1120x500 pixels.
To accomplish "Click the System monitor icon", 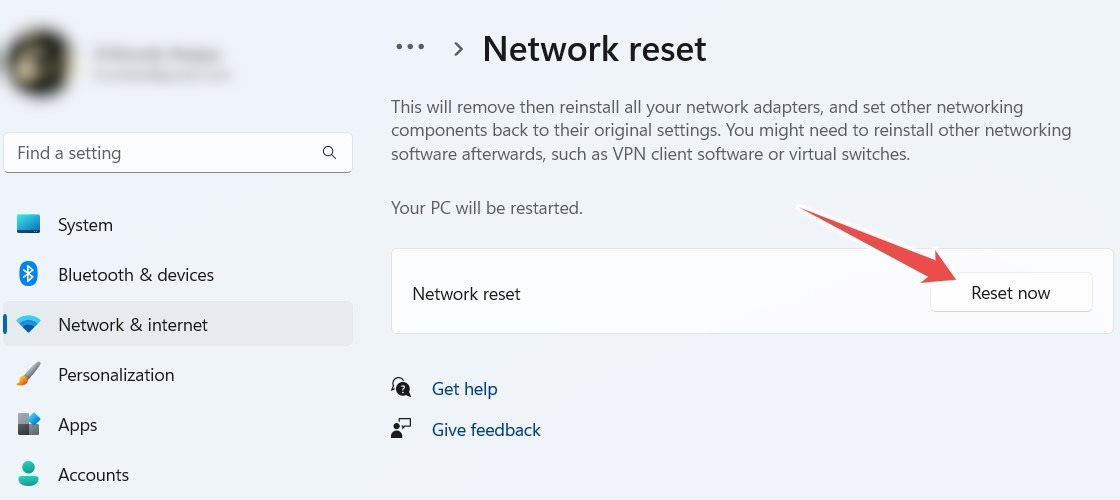I will 29,224.
